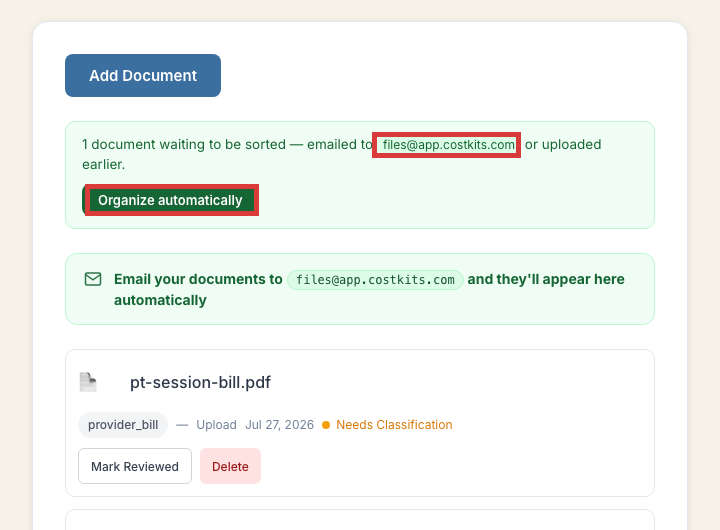
Task: Click the provider_bill tag
Action: [x=123, y=425]
